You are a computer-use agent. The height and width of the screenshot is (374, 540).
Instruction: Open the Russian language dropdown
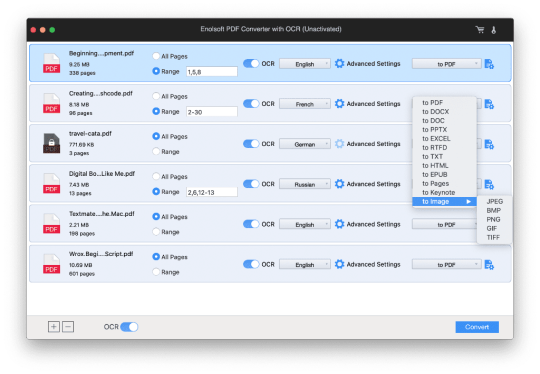[305, 184]
